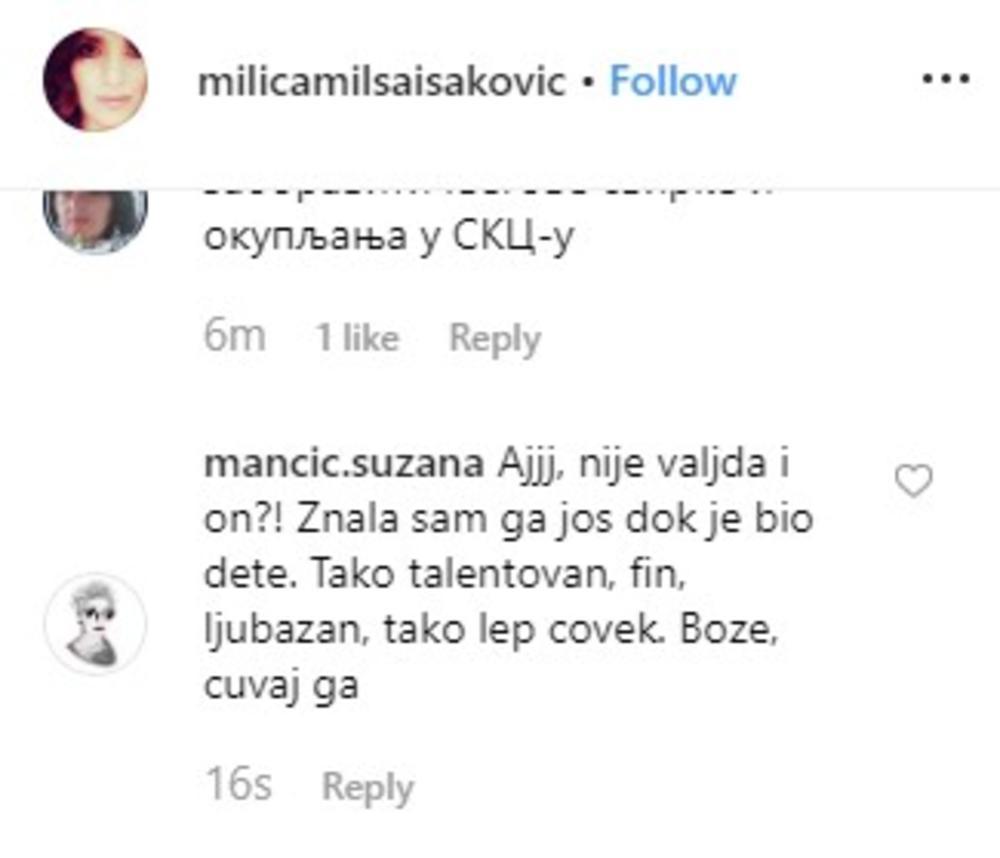The height and width of the screenshot is (858, 1000).
Task: Click the word 'talentovan' in the comment
Action: click(508, 575)
